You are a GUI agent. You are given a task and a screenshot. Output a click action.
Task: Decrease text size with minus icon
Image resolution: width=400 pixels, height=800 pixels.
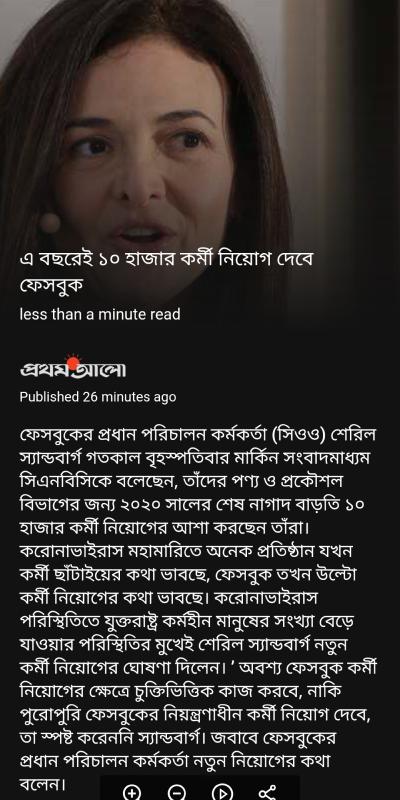click(x=177, y=792)
